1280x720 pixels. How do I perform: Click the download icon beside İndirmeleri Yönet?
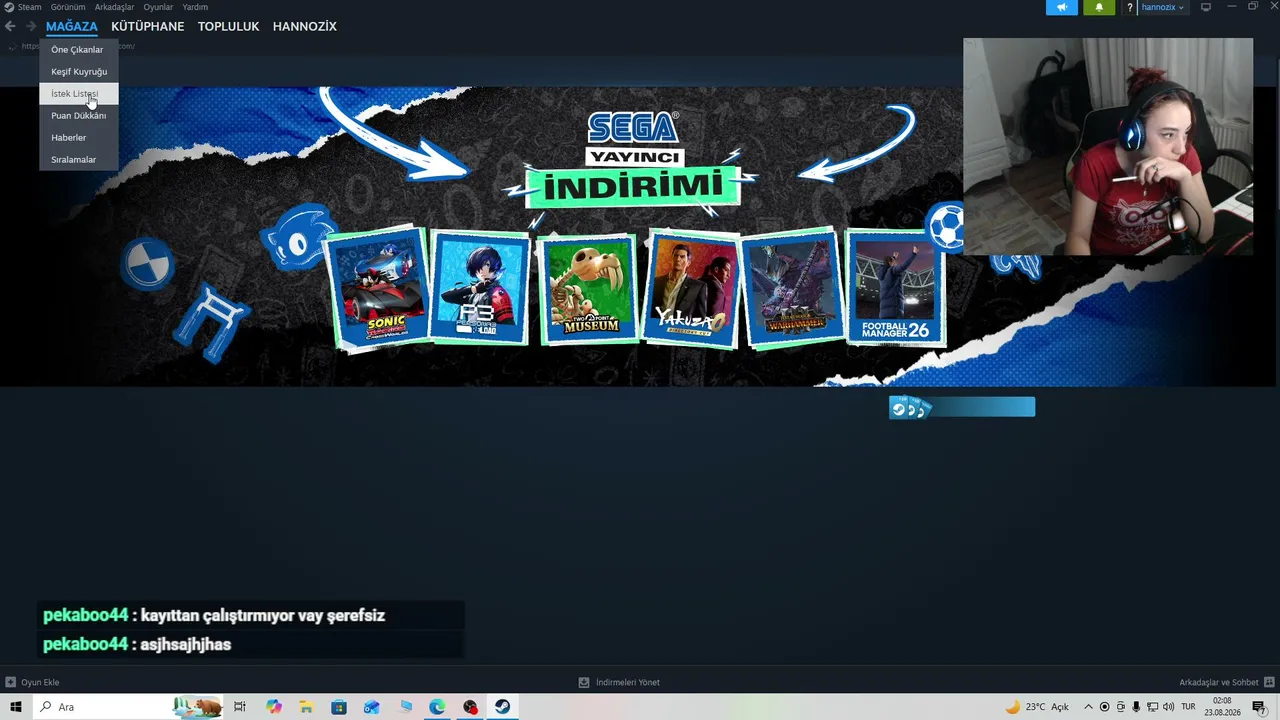click(x=584, y=683)
